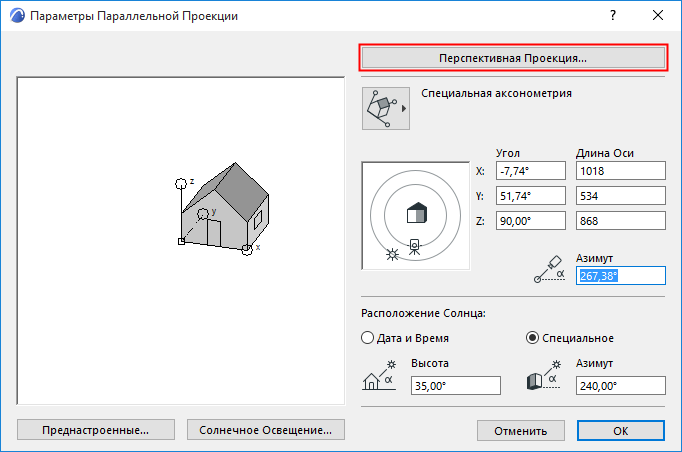682x452 pixels.
Task: Click the sun Высота field 35,00°
Action: [456, 386]
